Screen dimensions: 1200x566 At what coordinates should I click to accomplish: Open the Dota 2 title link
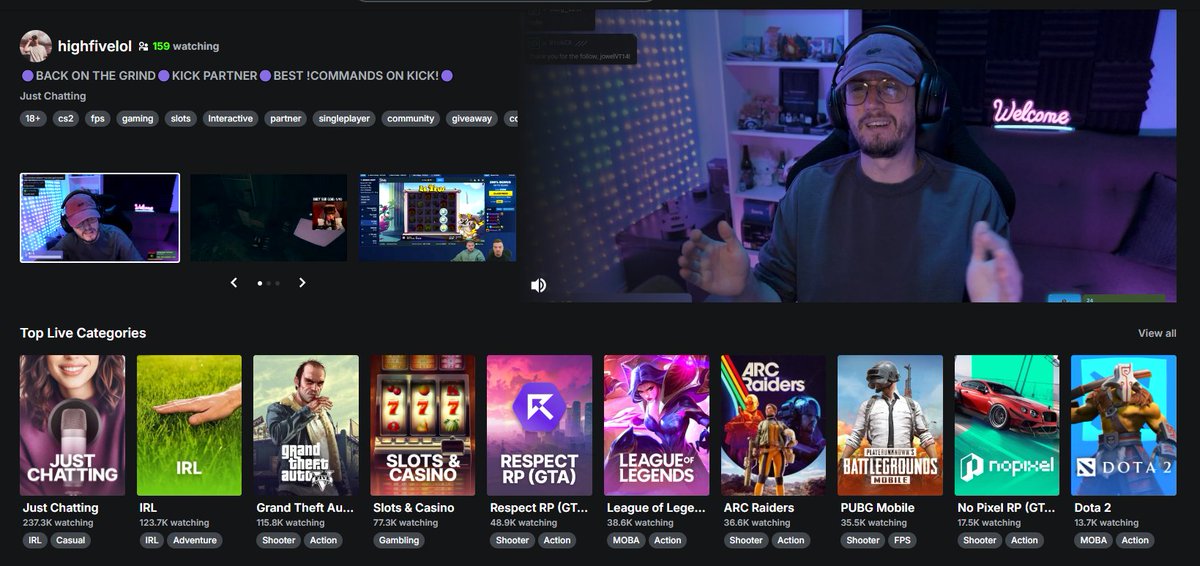(x=1093, y=508)
